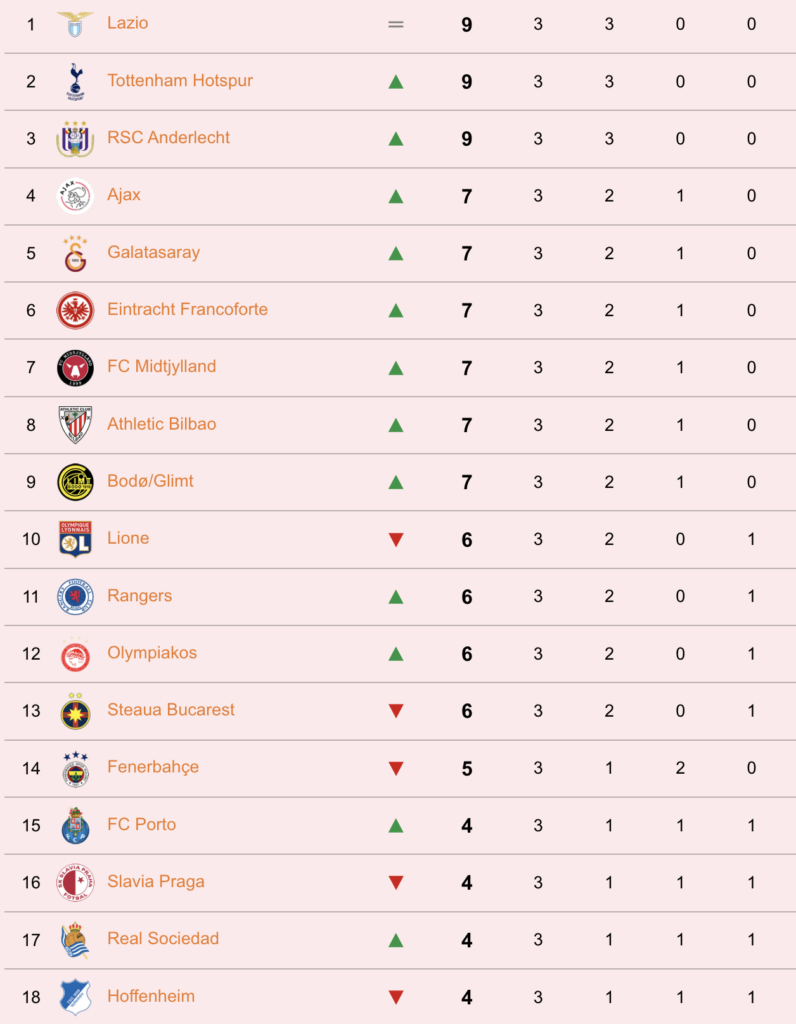Click the Tottenham Hotspur club crest
Screen dimensions: 796x1024
pyautogui.click(x=75, y=81)
